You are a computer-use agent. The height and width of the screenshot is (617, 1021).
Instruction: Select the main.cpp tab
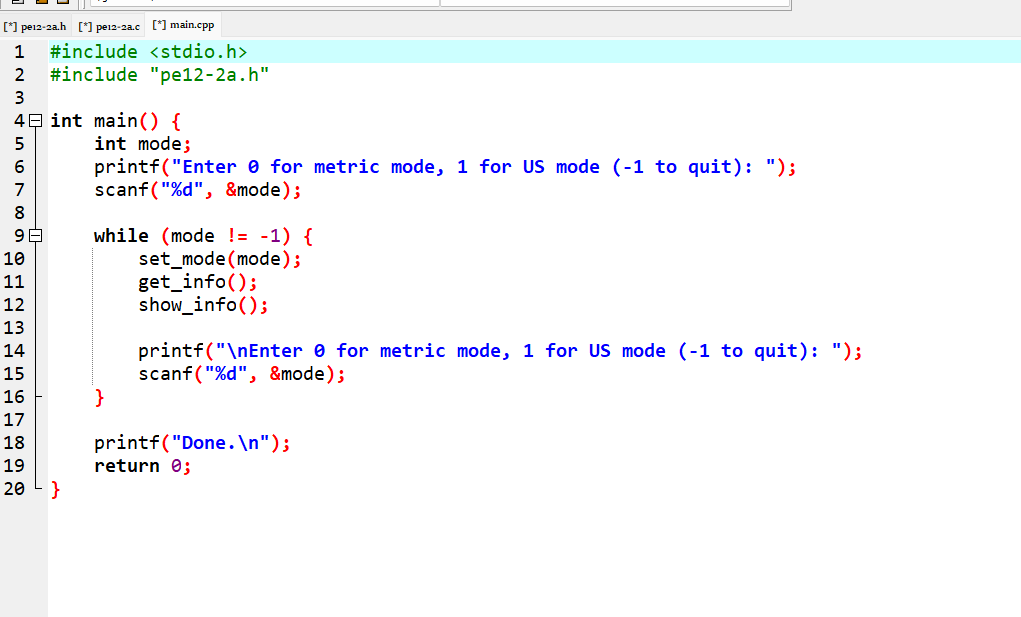pos(183,25)
